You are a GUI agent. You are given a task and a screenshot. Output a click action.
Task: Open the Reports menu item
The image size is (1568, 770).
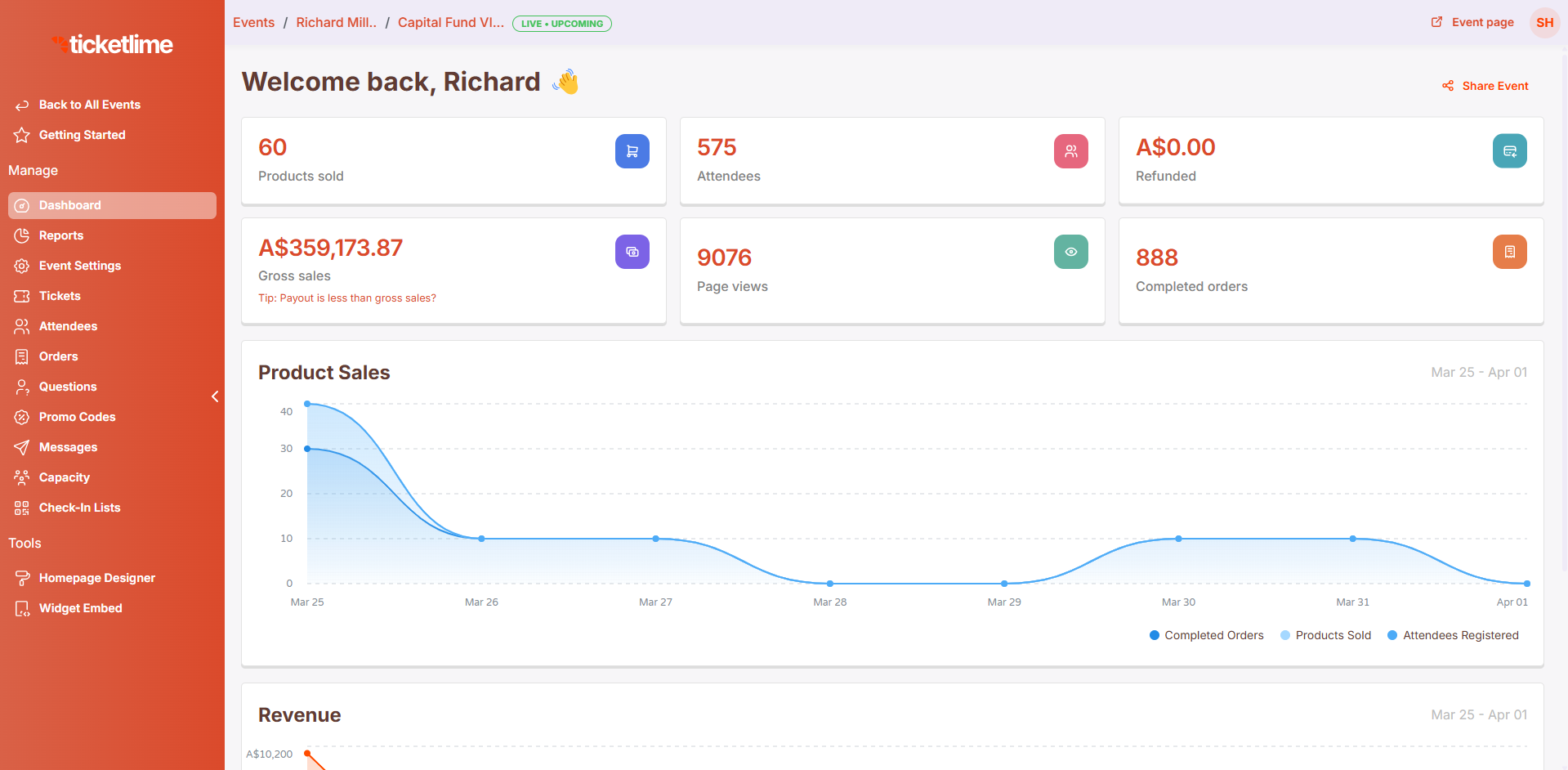pyautogui.click(x=61, y=235)
